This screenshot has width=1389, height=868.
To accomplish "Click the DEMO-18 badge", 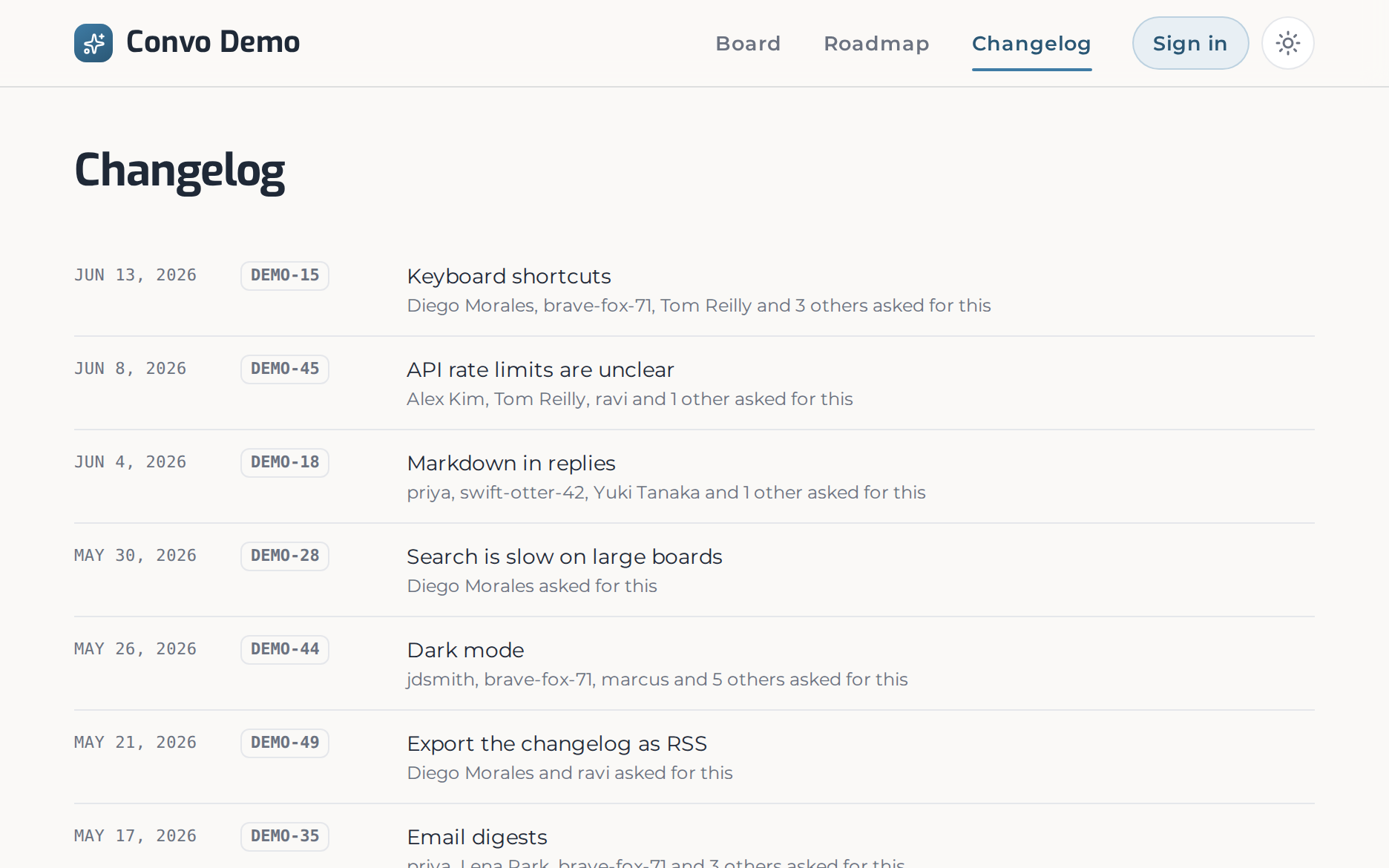I will pyautogui.click(x=285, y=462).
